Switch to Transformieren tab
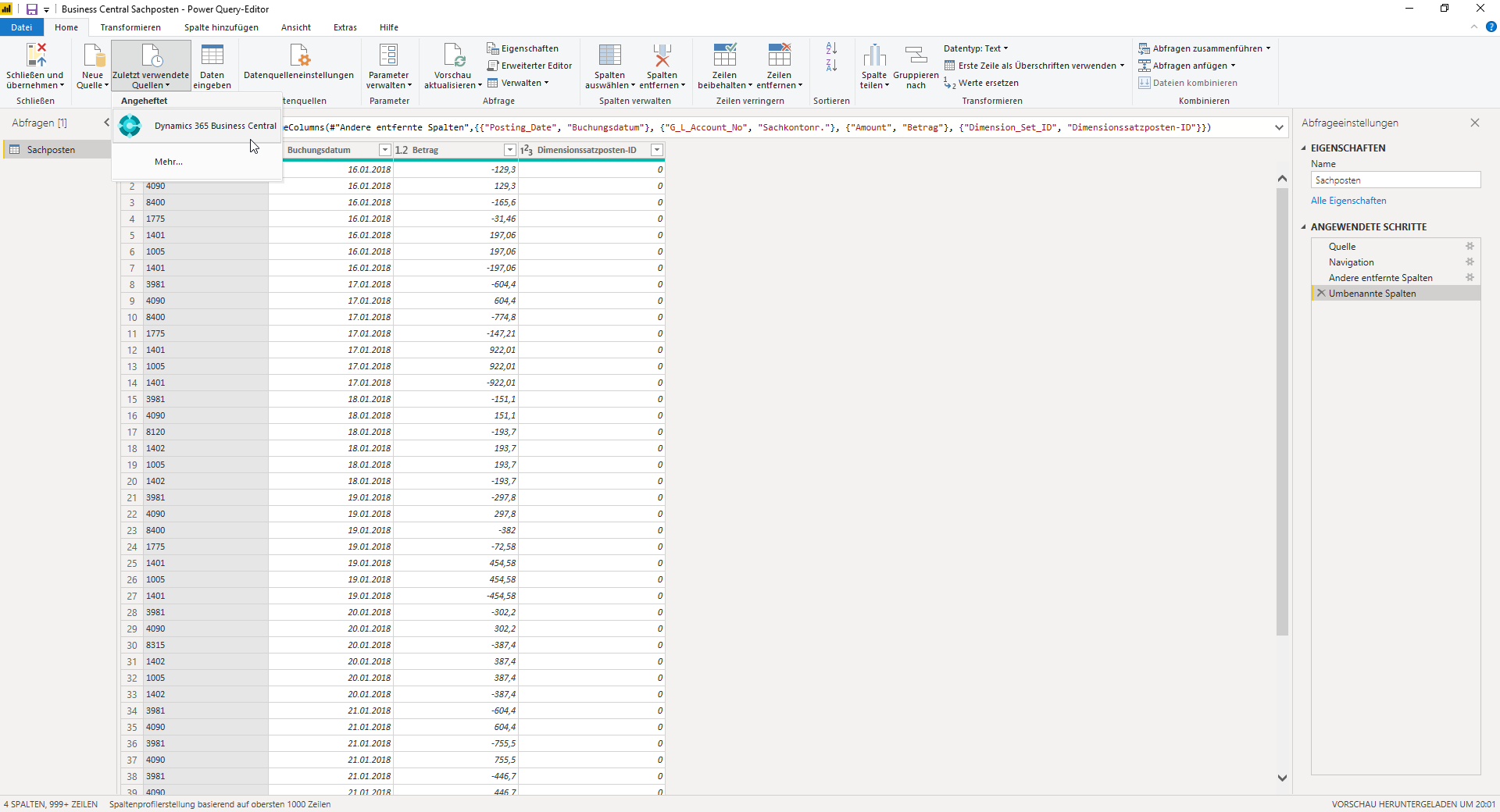 pos(130,27)
